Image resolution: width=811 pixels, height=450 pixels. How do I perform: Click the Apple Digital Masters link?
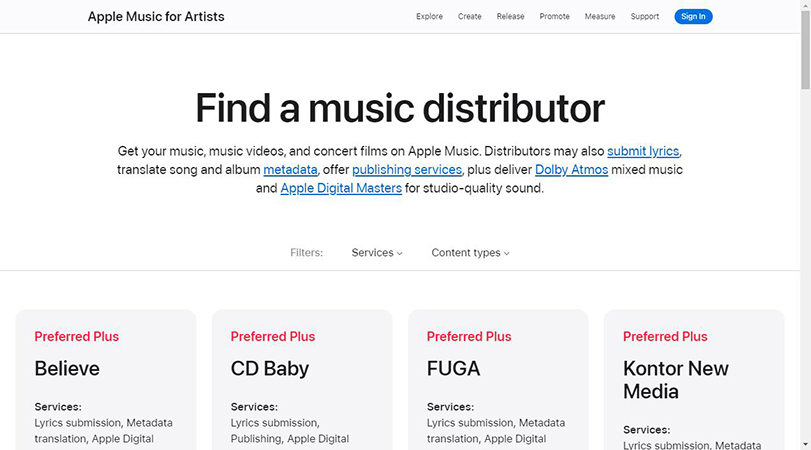[x=341, y=188]
